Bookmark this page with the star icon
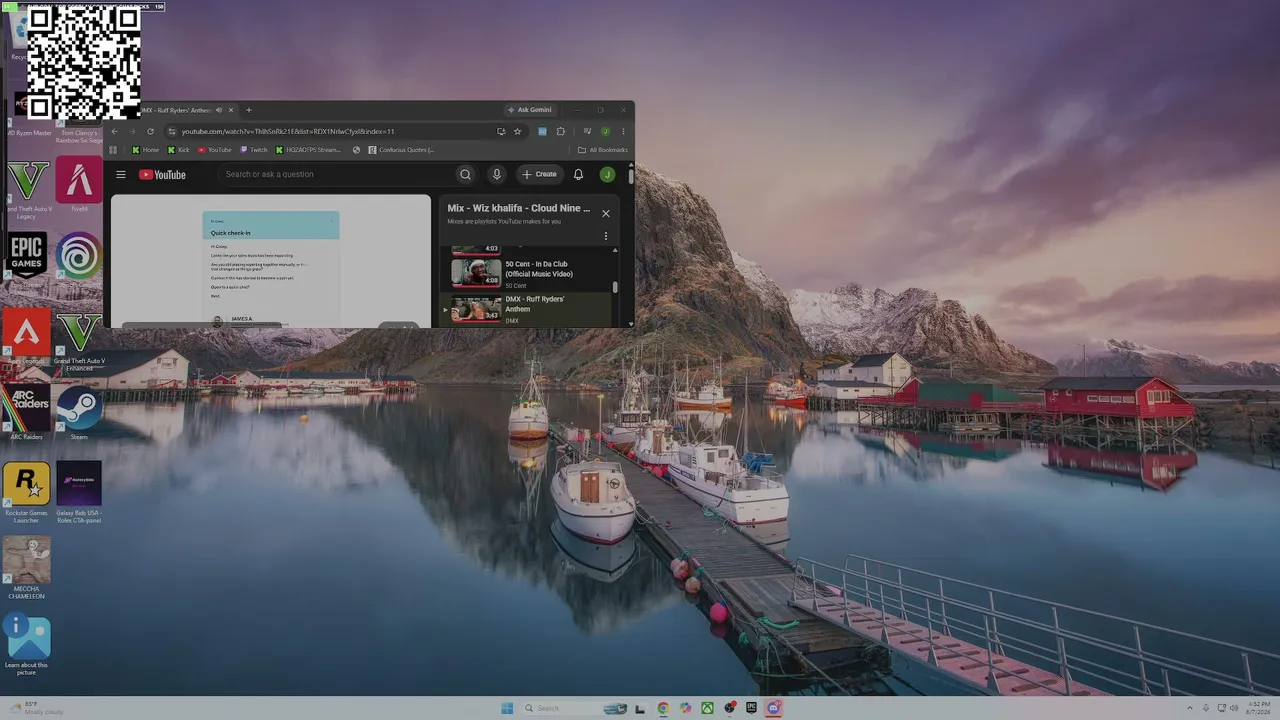 [x=517, y=131]
